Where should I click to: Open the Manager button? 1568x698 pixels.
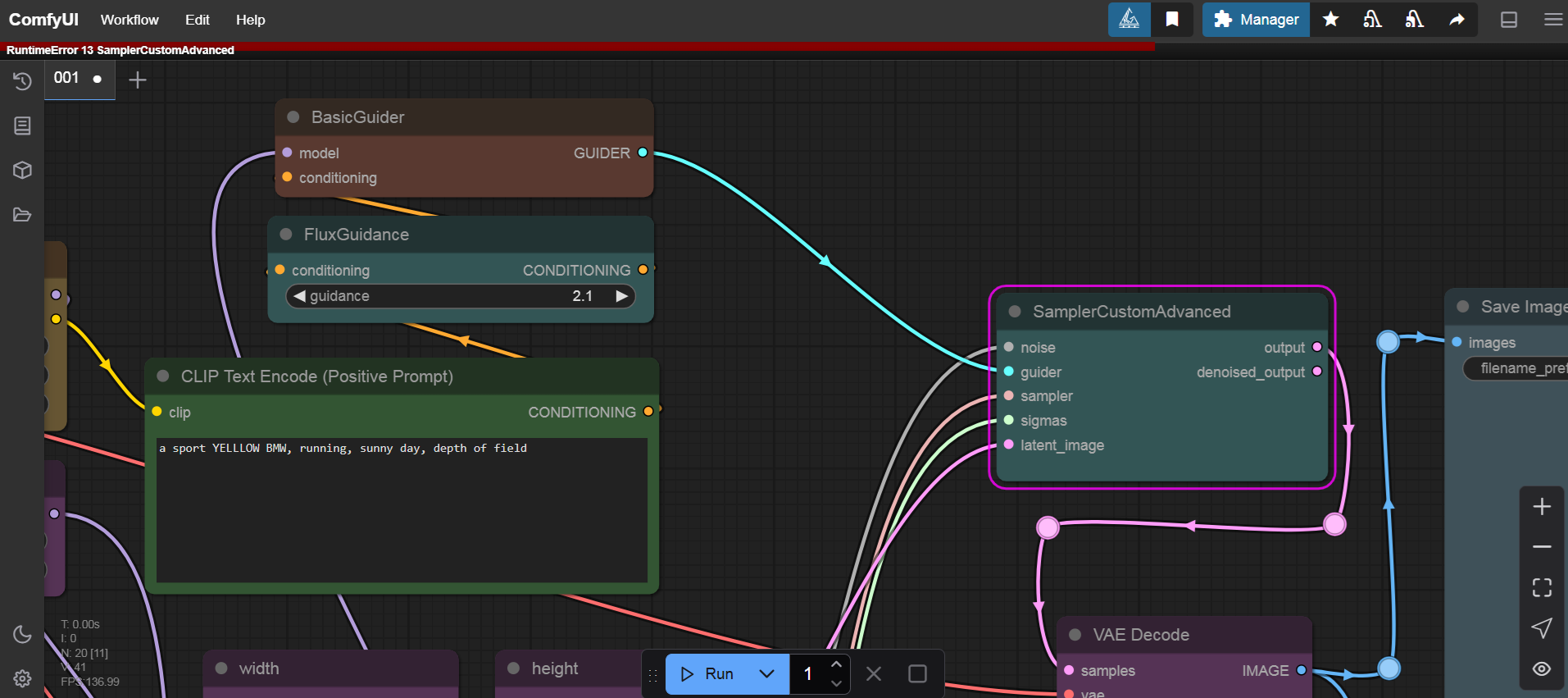[1256, 20]
